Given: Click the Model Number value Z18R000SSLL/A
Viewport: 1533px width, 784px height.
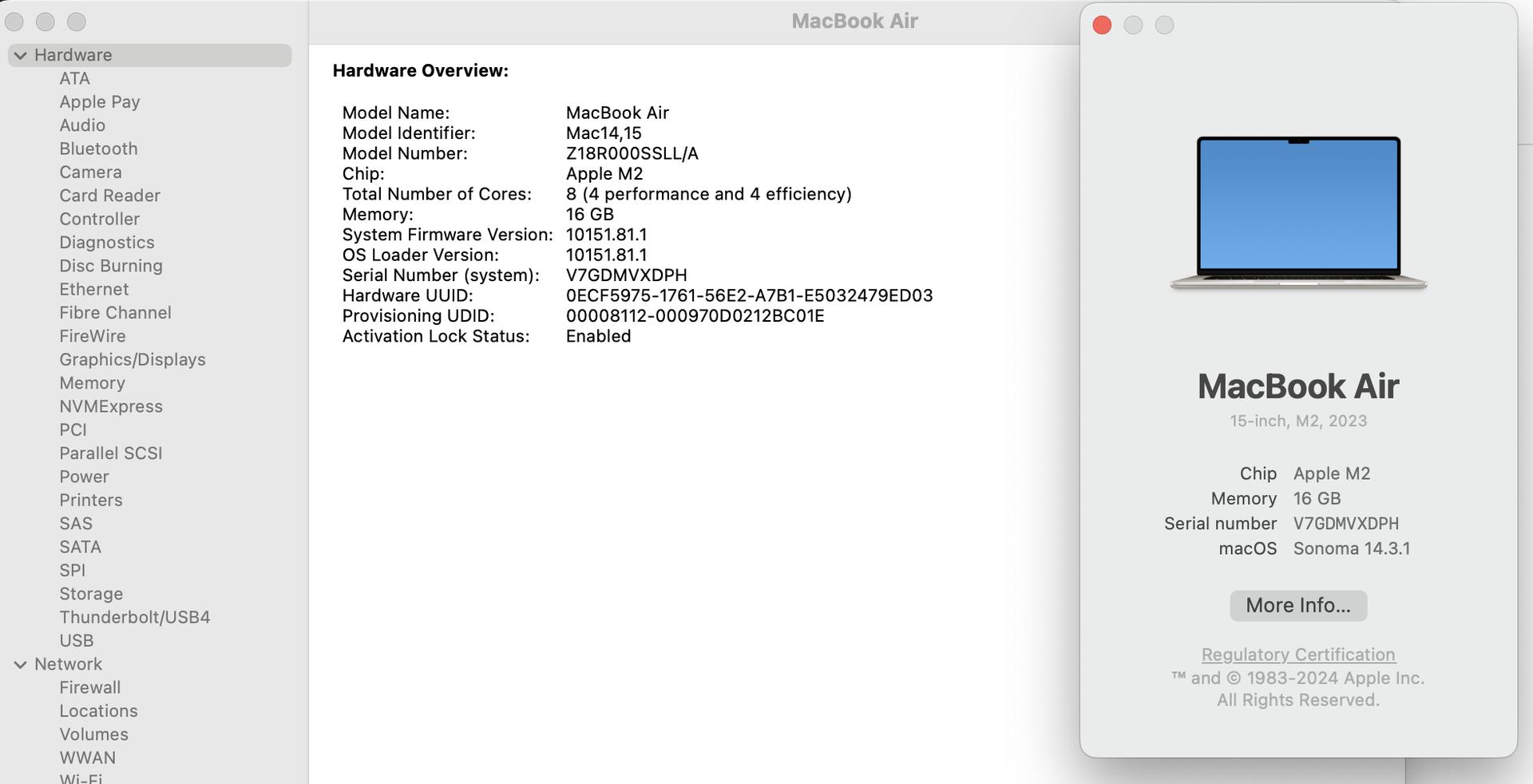Looking at the screenshot, I should [632, 153].
